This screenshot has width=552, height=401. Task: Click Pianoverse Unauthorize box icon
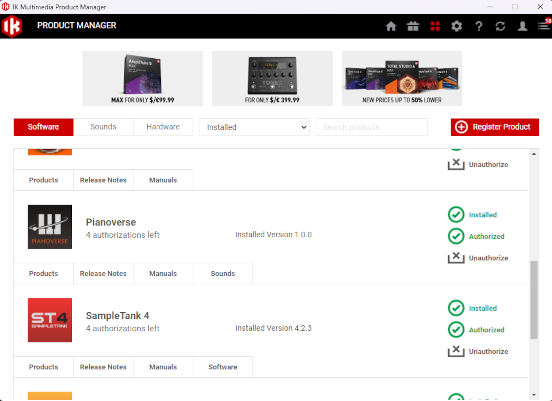[x=456, y=258]
